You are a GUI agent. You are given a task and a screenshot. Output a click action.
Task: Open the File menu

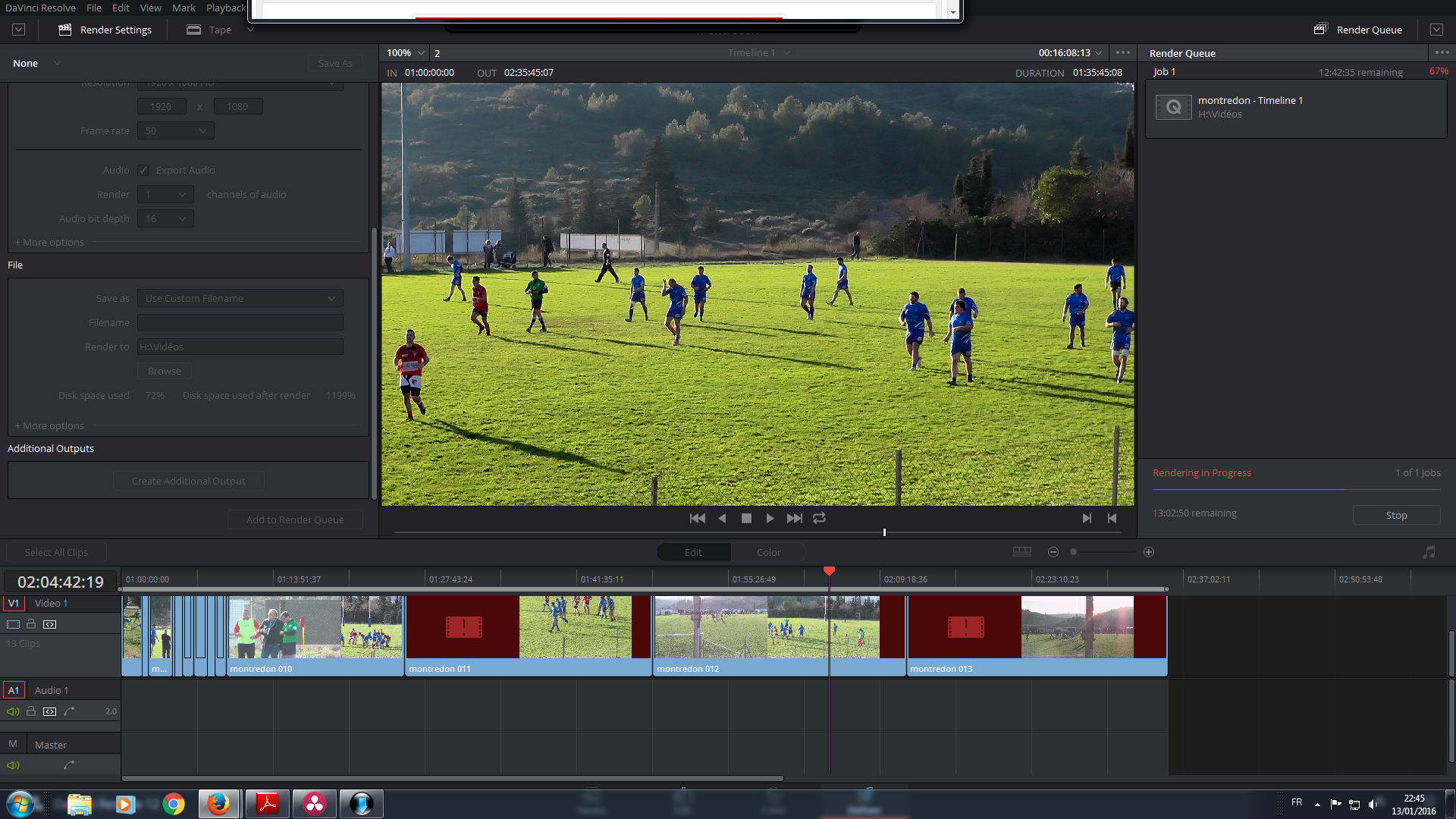coord(94,8)
